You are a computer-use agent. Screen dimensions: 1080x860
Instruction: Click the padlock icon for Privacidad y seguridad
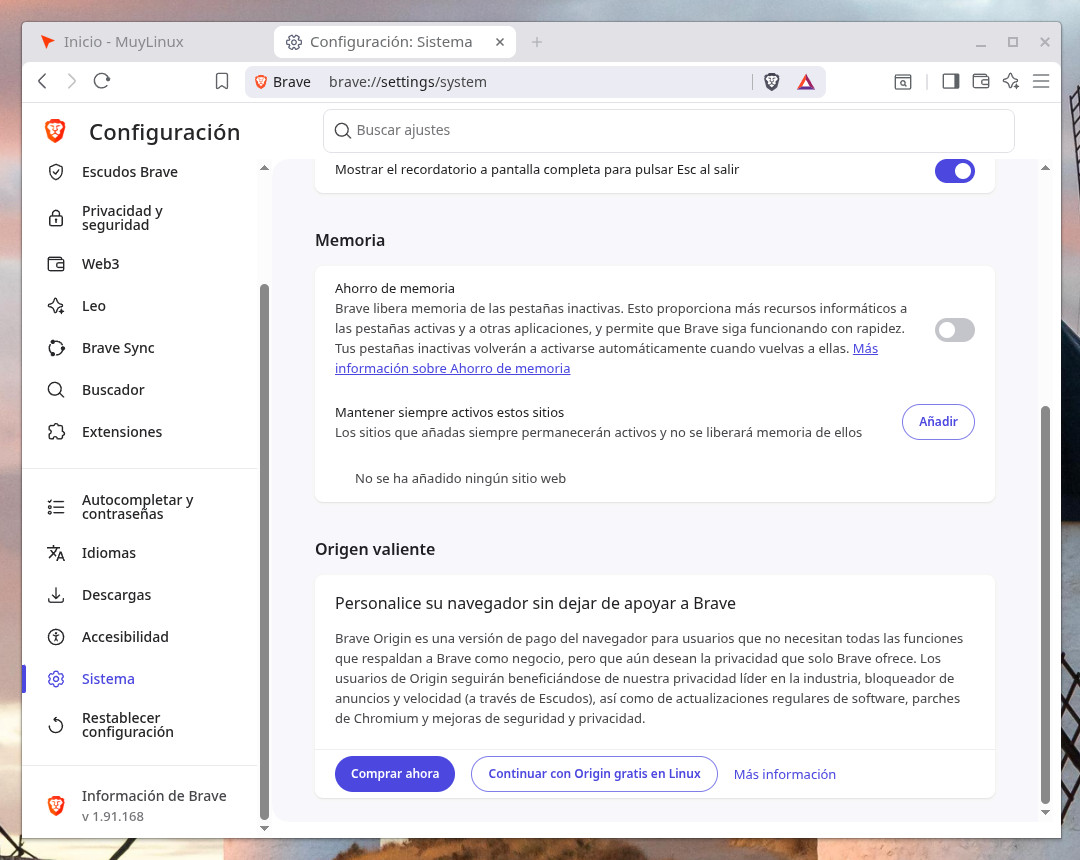[x=56, y=218]
